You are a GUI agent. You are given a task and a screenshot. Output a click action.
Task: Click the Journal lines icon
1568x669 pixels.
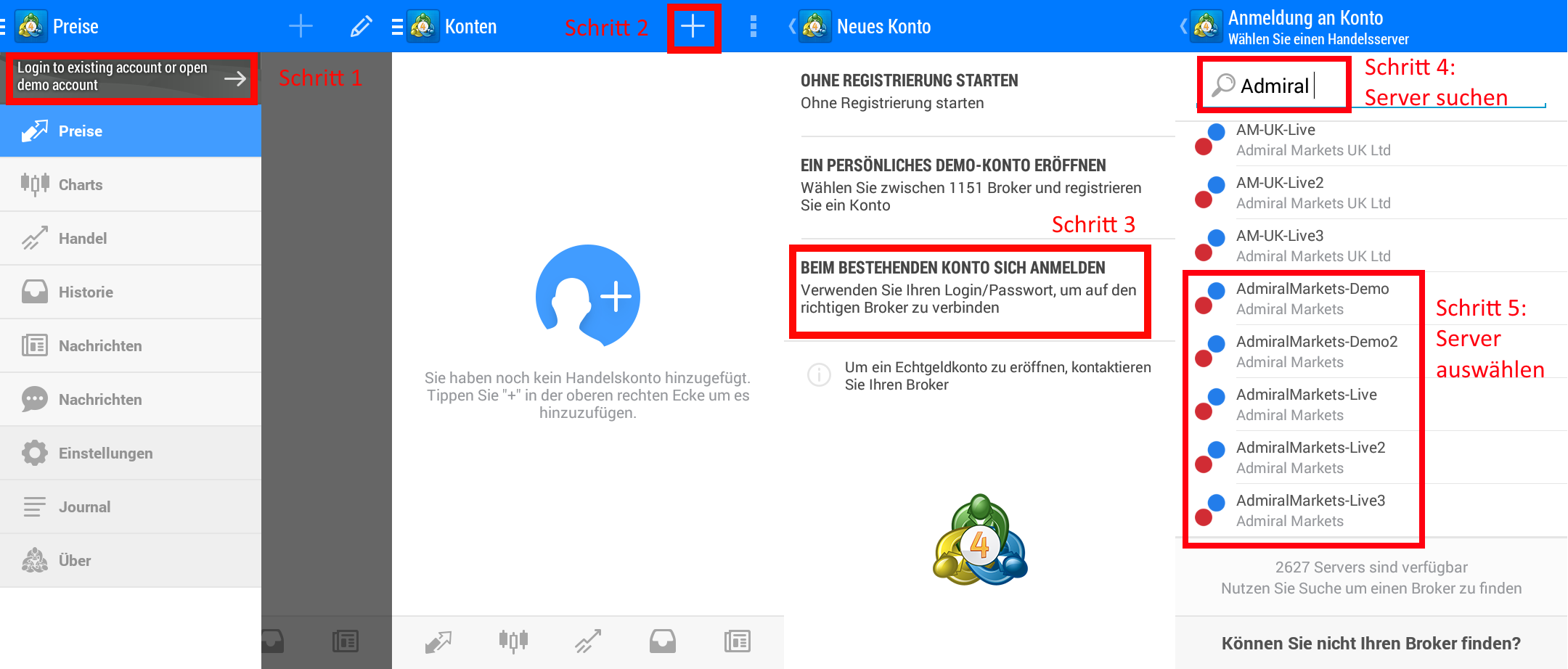34,506
